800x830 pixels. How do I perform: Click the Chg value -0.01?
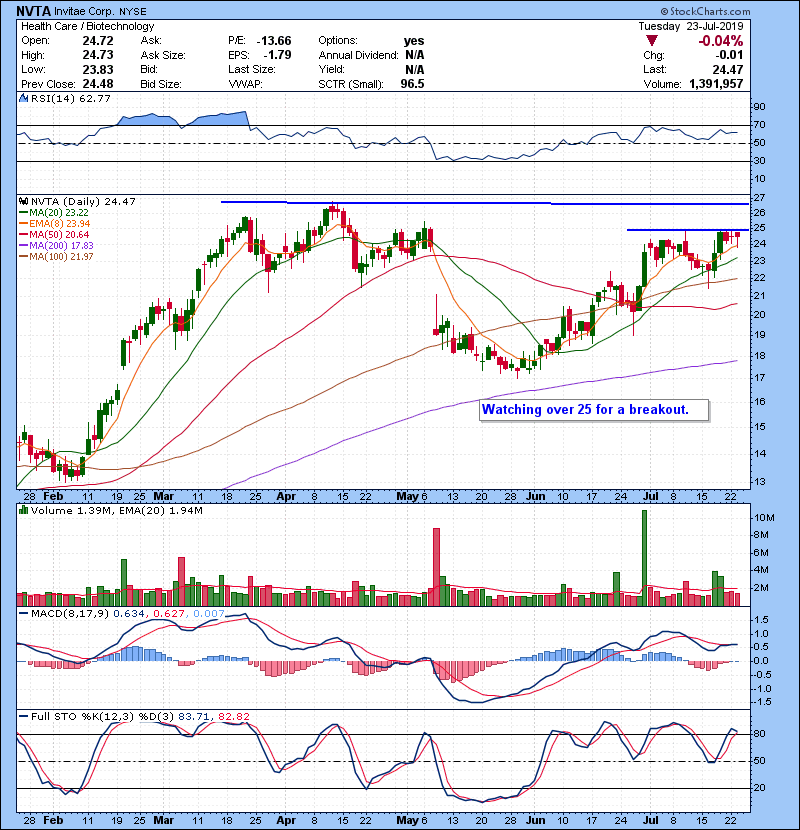730,55
